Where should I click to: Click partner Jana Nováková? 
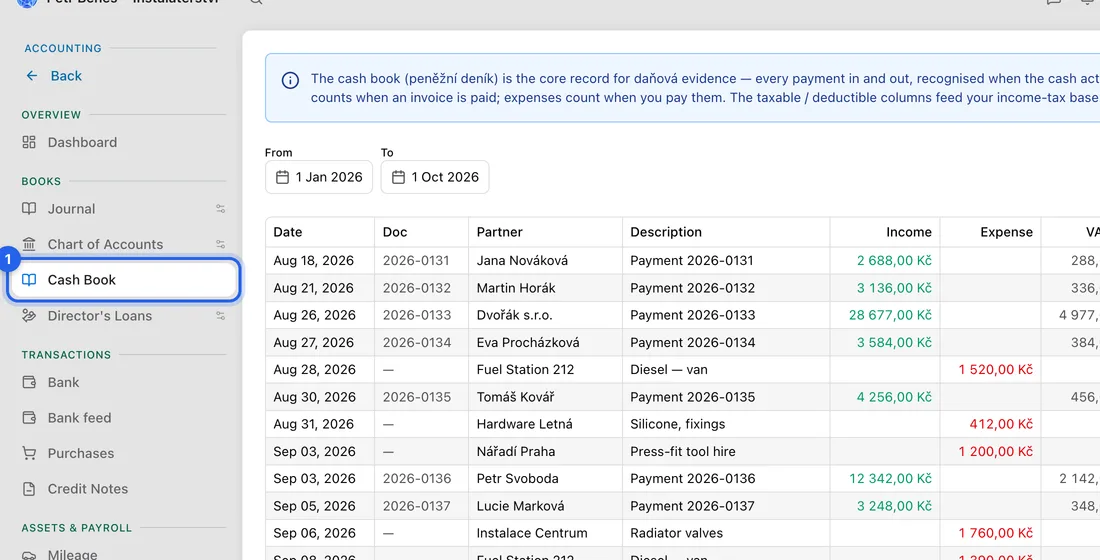tap(522, 260)
